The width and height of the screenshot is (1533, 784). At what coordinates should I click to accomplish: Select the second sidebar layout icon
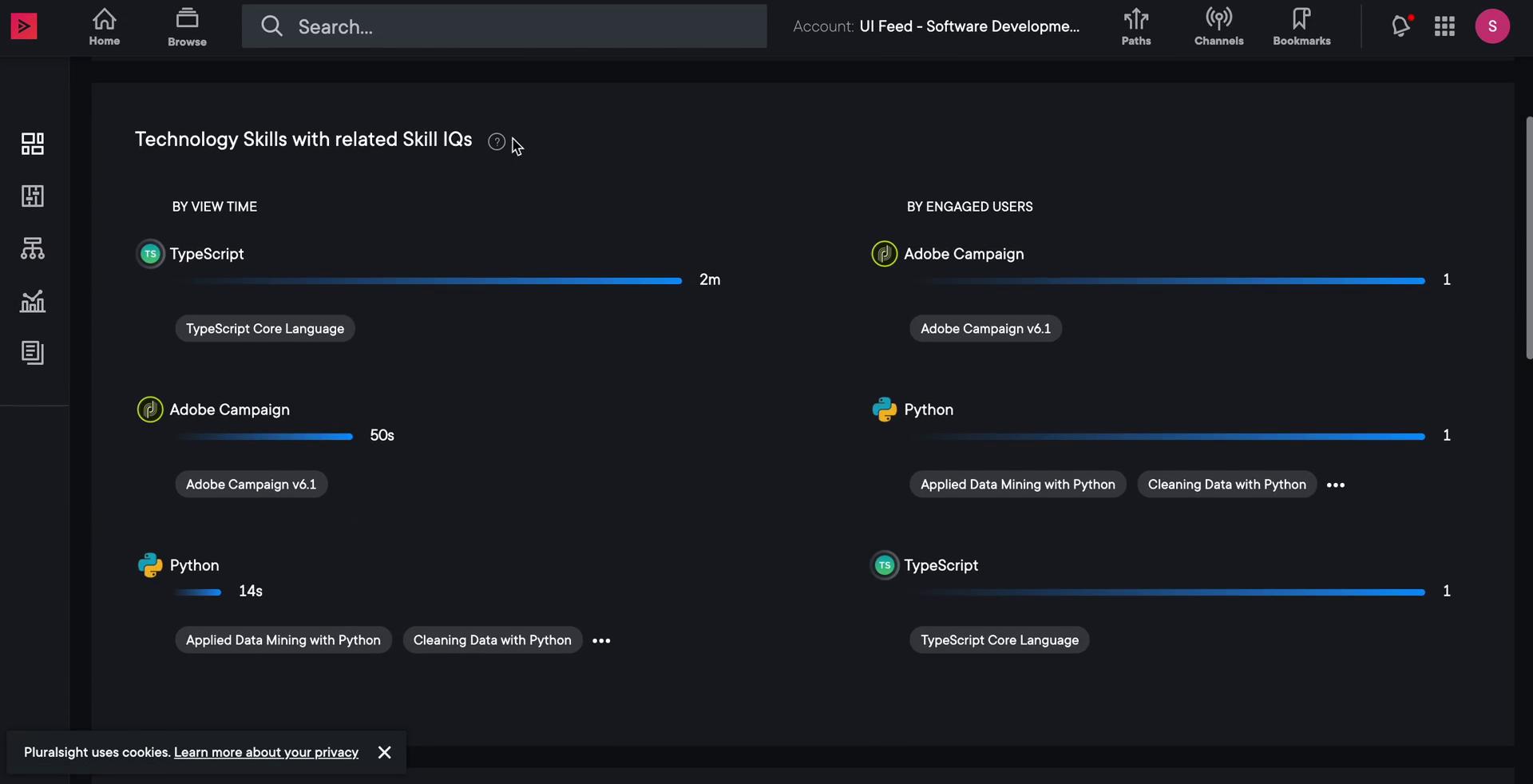pos(33,196)
